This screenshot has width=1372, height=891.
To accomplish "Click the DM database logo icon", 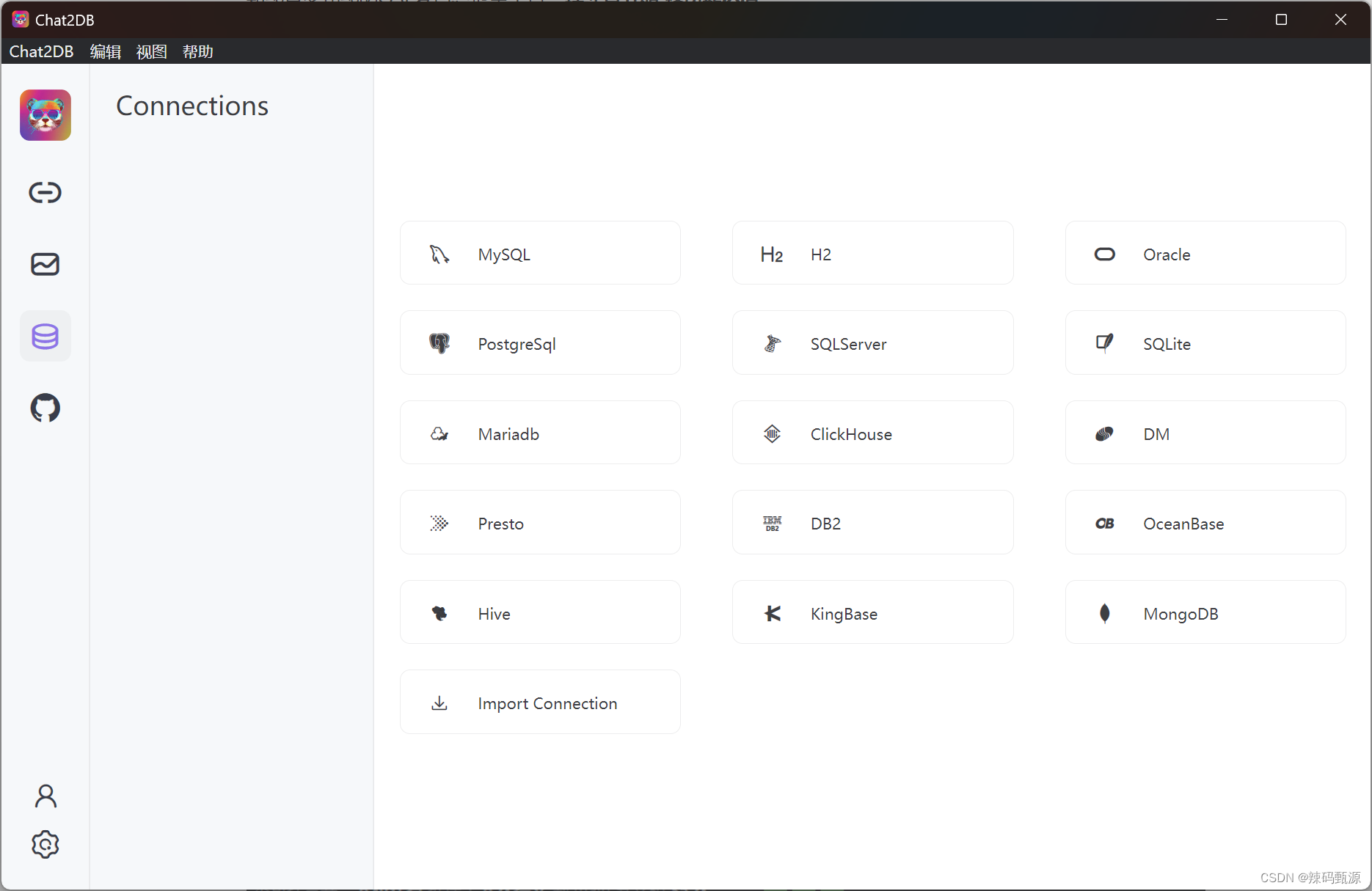I will coord(1105,434).
